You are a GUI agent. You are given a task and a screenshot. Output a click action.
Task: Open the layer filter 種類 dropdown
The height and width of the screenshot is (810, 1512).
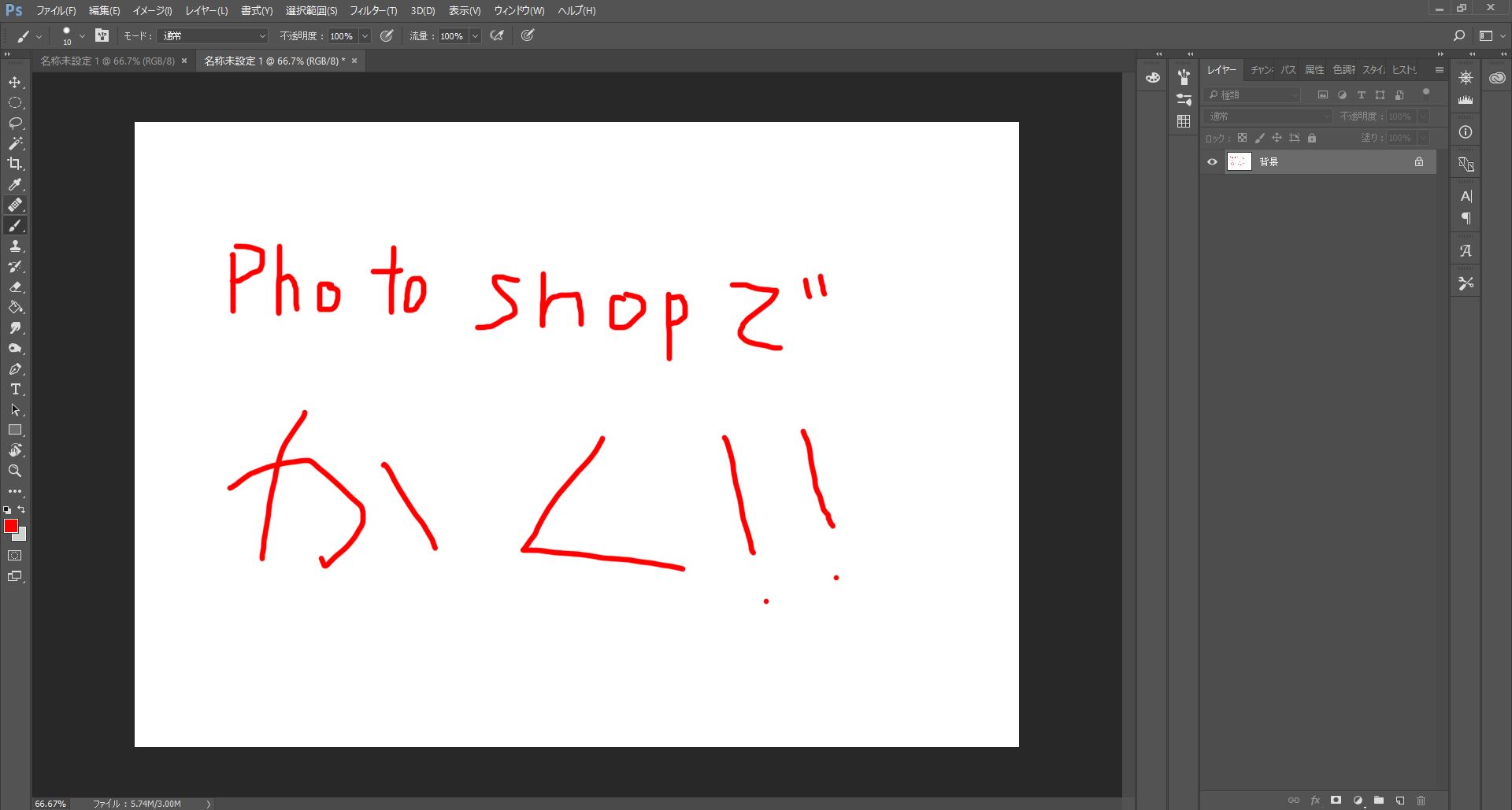pyautogui.click(x=1253, y=94)
